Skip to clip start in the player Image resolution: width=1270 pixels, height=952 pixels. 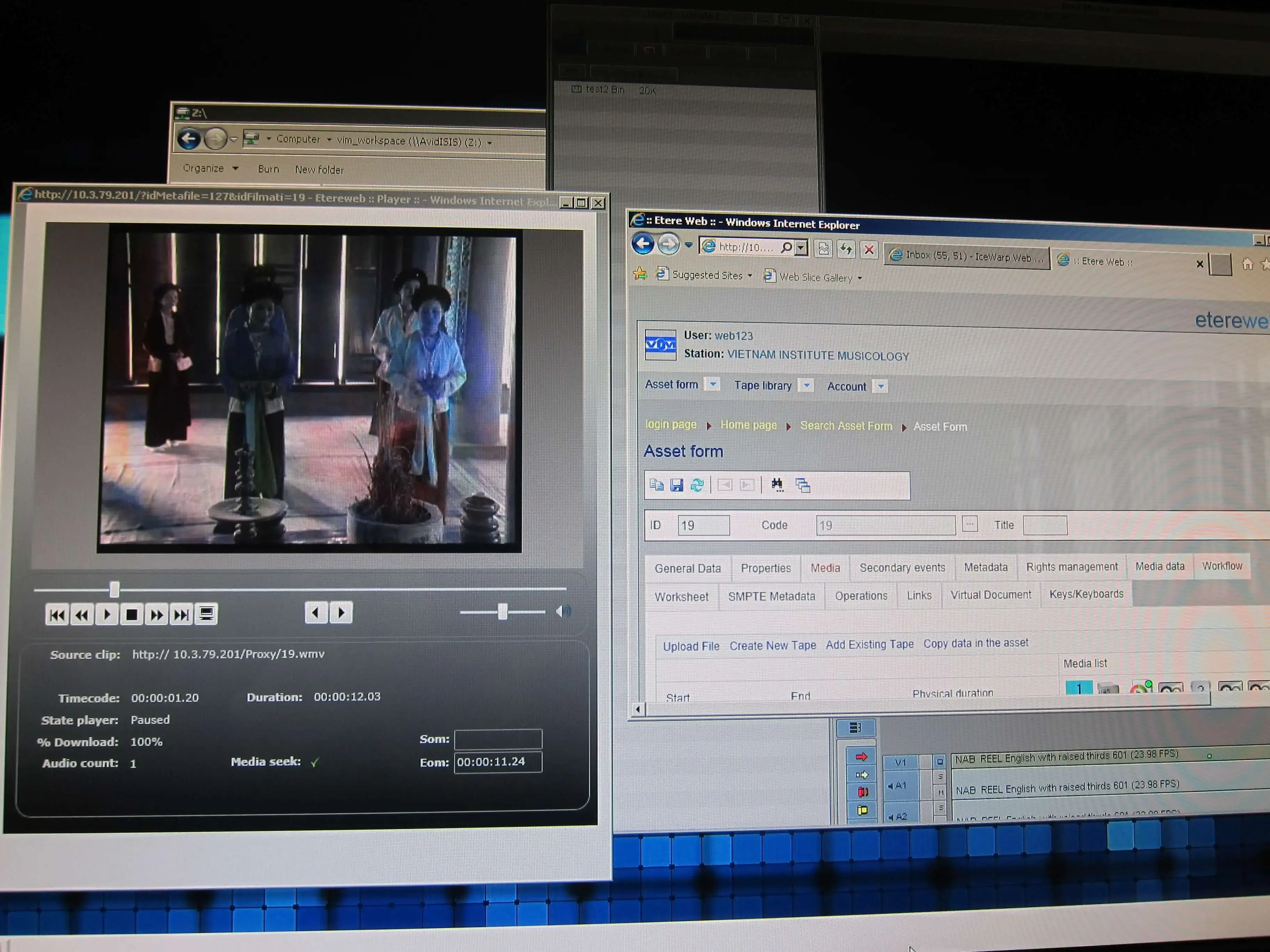pos(57,615)
